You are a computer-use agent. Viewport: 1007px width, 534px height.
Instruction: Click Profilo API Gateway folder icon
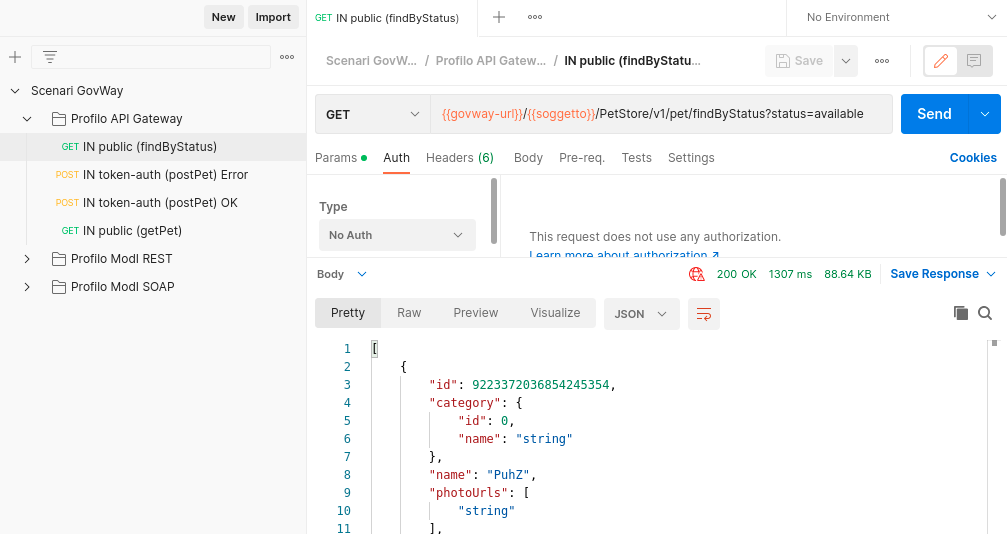point(58,119)
